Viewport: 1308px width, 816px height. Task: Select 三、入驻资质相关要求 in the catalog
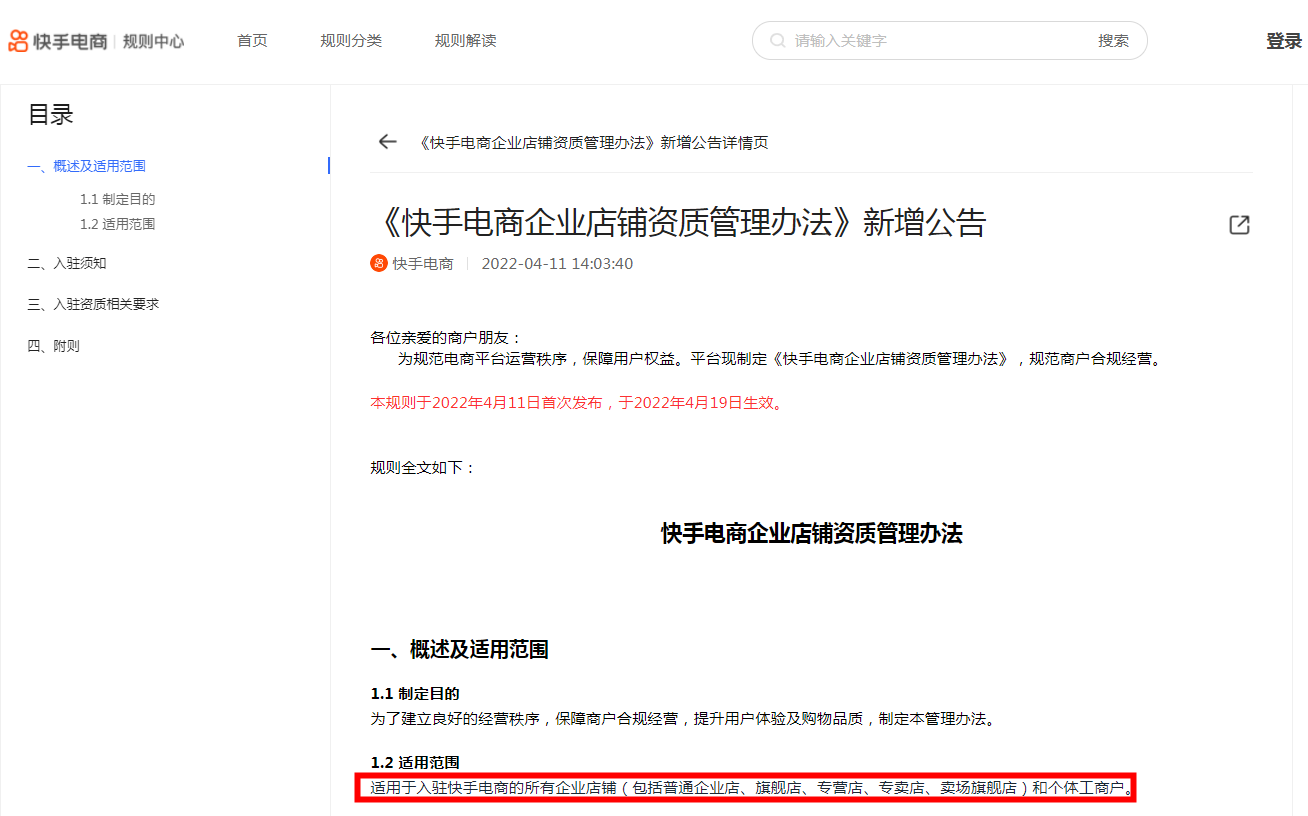pyautogui.click(x=93, y=304)
